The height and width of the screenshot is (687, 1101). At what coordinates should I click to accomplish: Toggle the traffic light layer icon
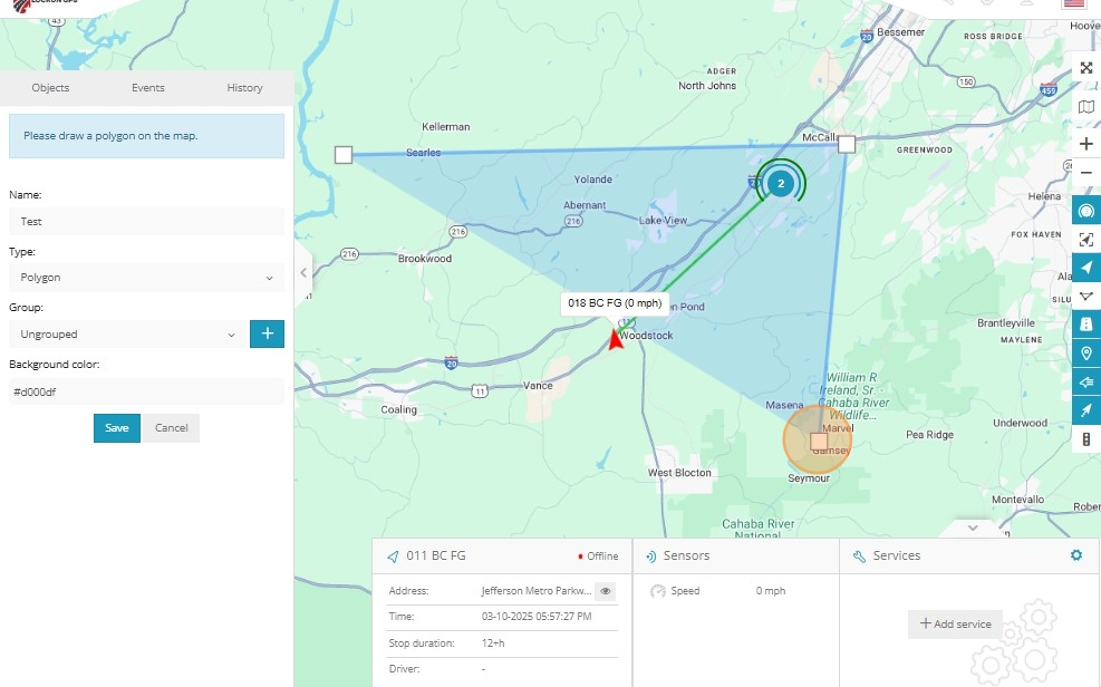[1086, 439]
